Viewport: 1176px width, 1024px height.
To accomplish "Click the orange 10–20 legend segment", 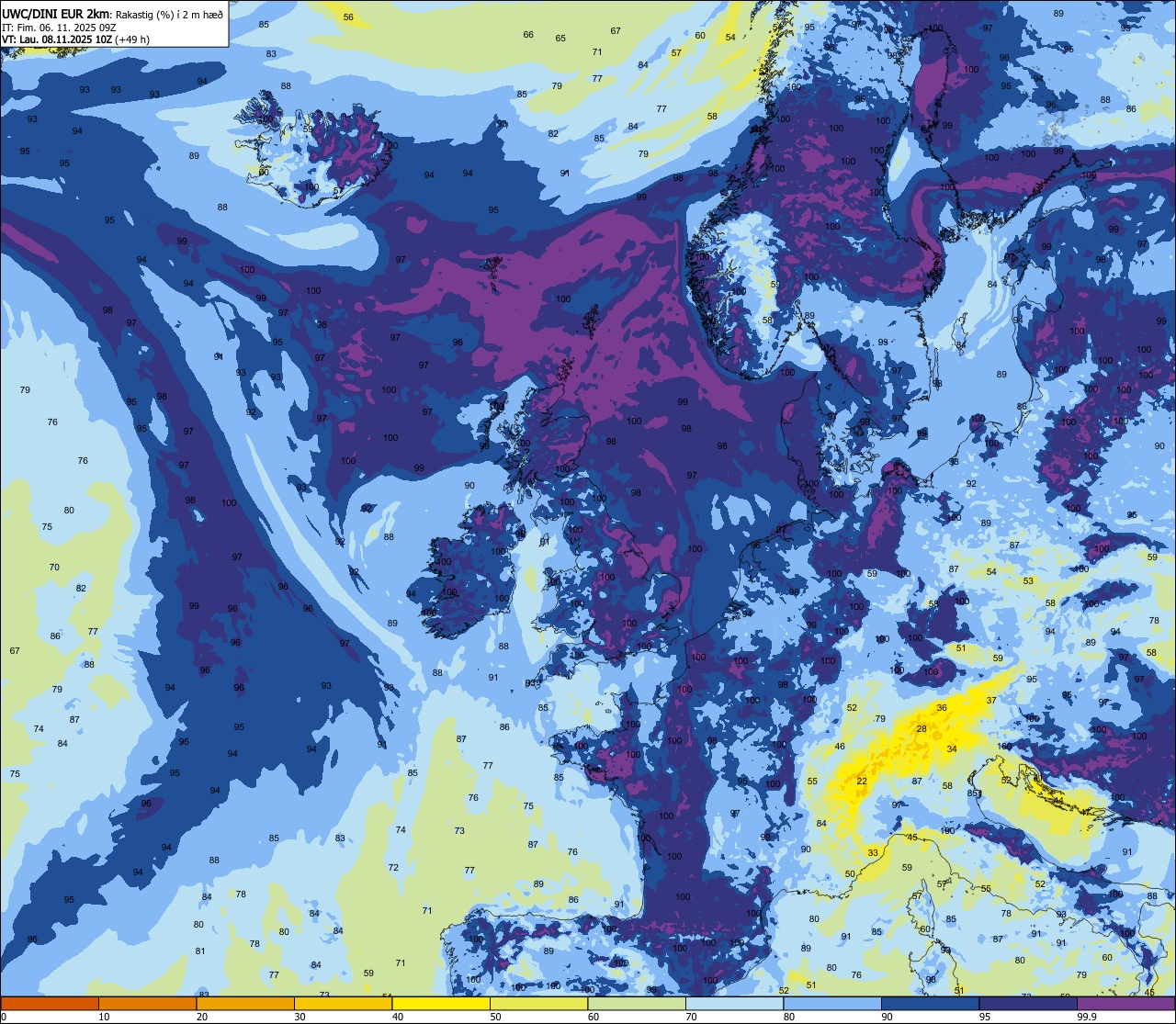I will tap(147, 1003).
